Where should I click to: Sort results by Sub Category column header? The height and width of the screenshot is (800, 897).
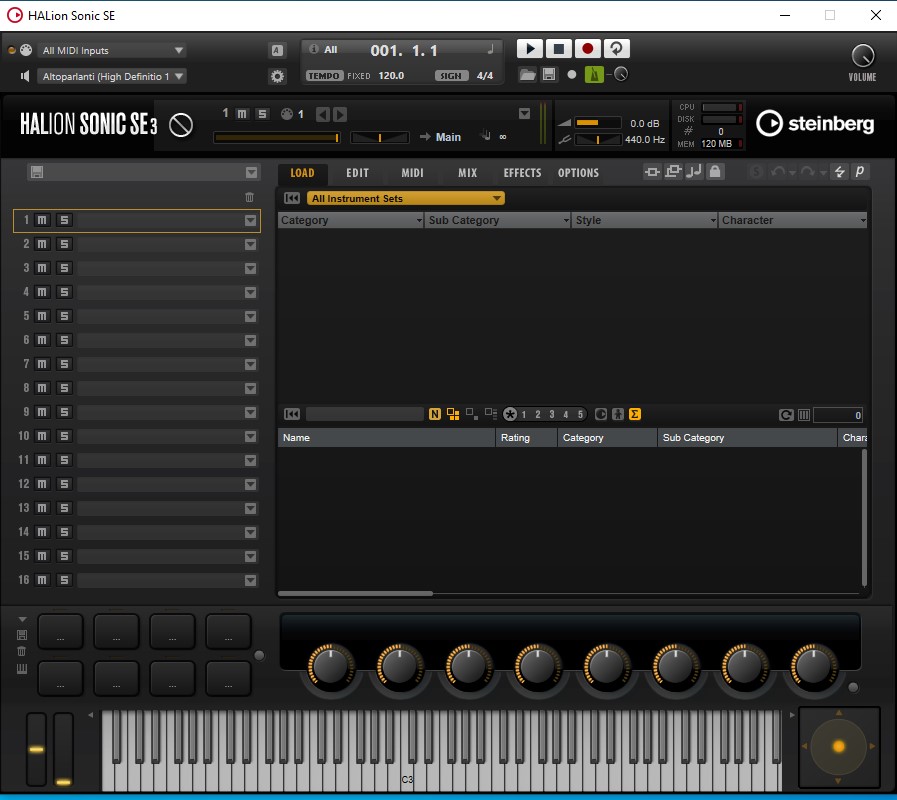click(747, 438)
